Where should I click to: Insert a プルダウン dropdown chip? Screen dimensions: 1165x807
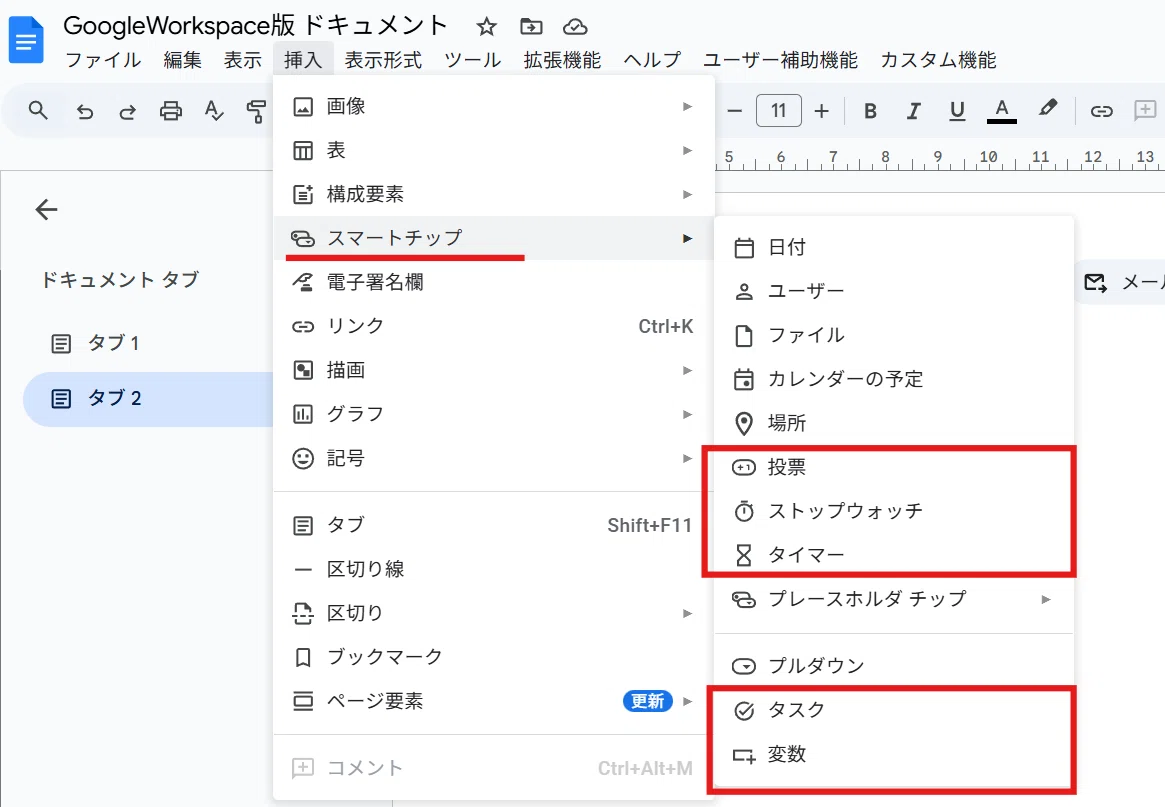[894, 666]
